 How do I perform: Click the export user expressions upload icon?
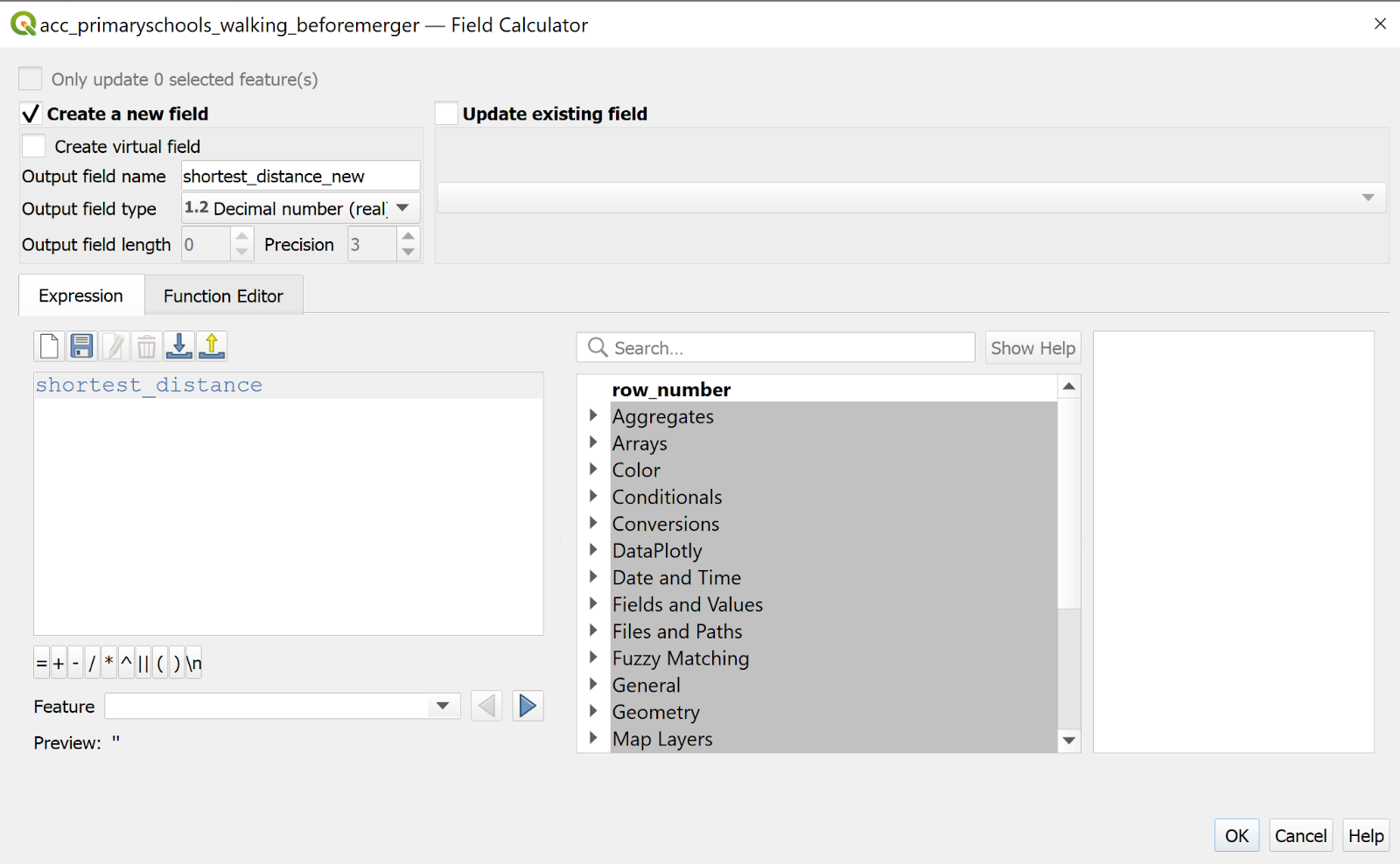coord(212,346)
